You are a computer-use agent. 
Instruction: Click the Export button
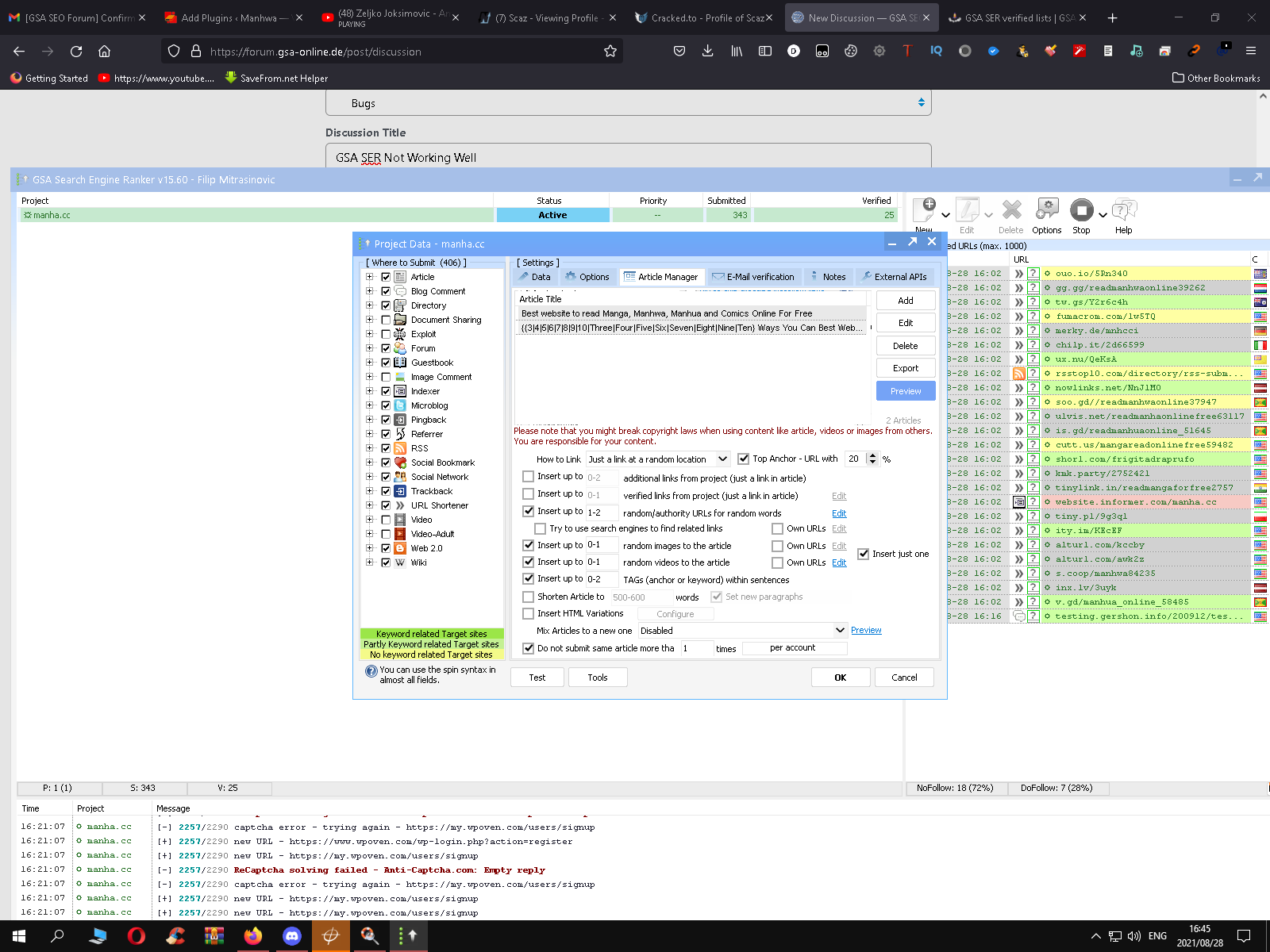pyautogui.click(x=906, y=368)
